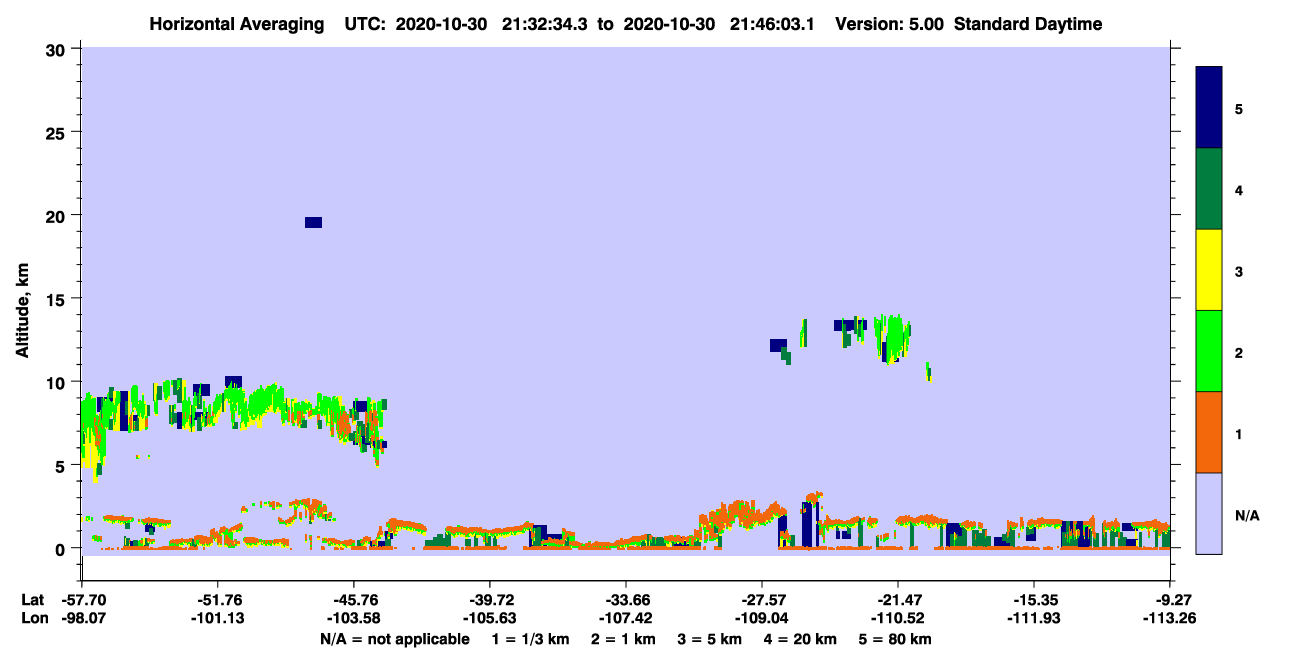Click the yellow color bar segment for 3
This screenshot has height=667, width=1300.
point(1209,270)
